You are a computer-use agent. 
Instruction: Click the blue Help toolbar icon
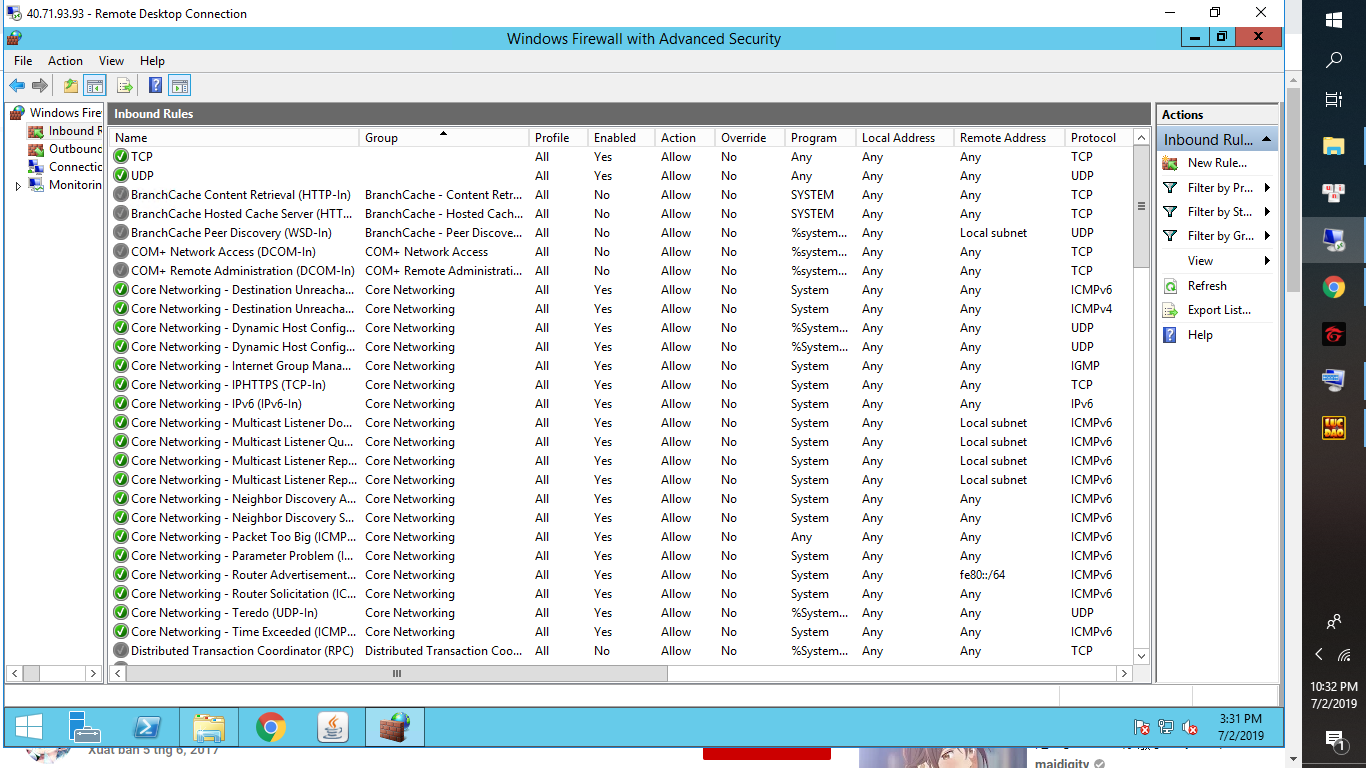click(x=156, y=86)
